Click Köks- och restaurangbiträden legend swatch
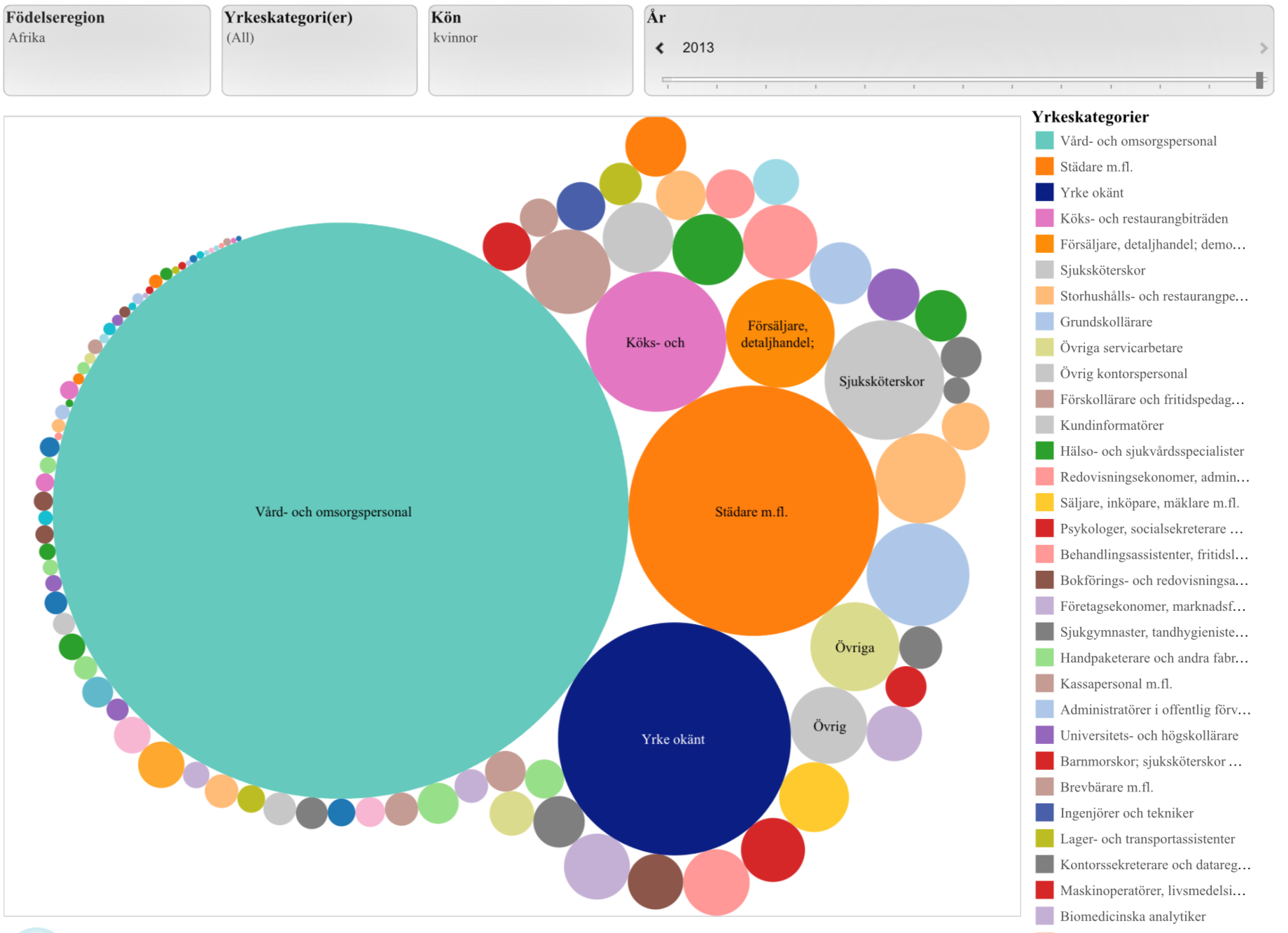Image resolution: width=1288 pixels, height=933 pixels. [1044, 219]
